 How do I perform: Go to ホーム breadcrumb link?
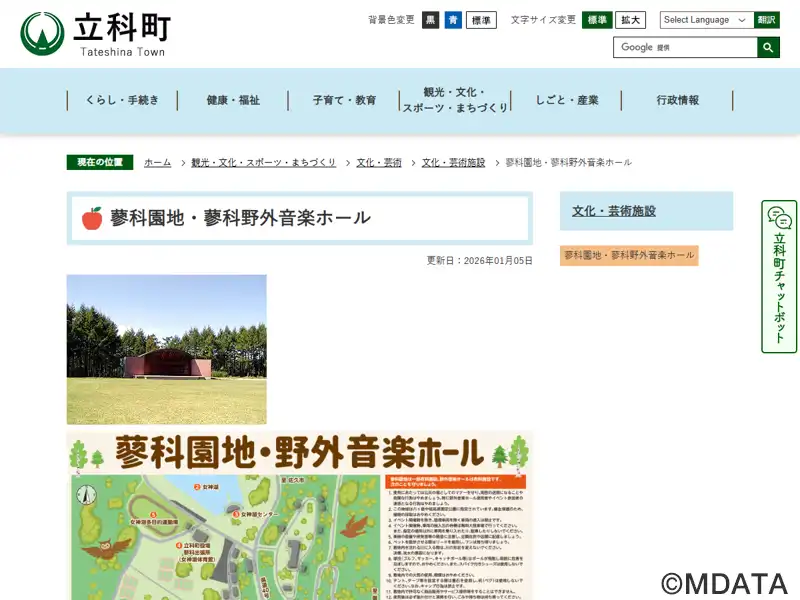coord(158,162)
